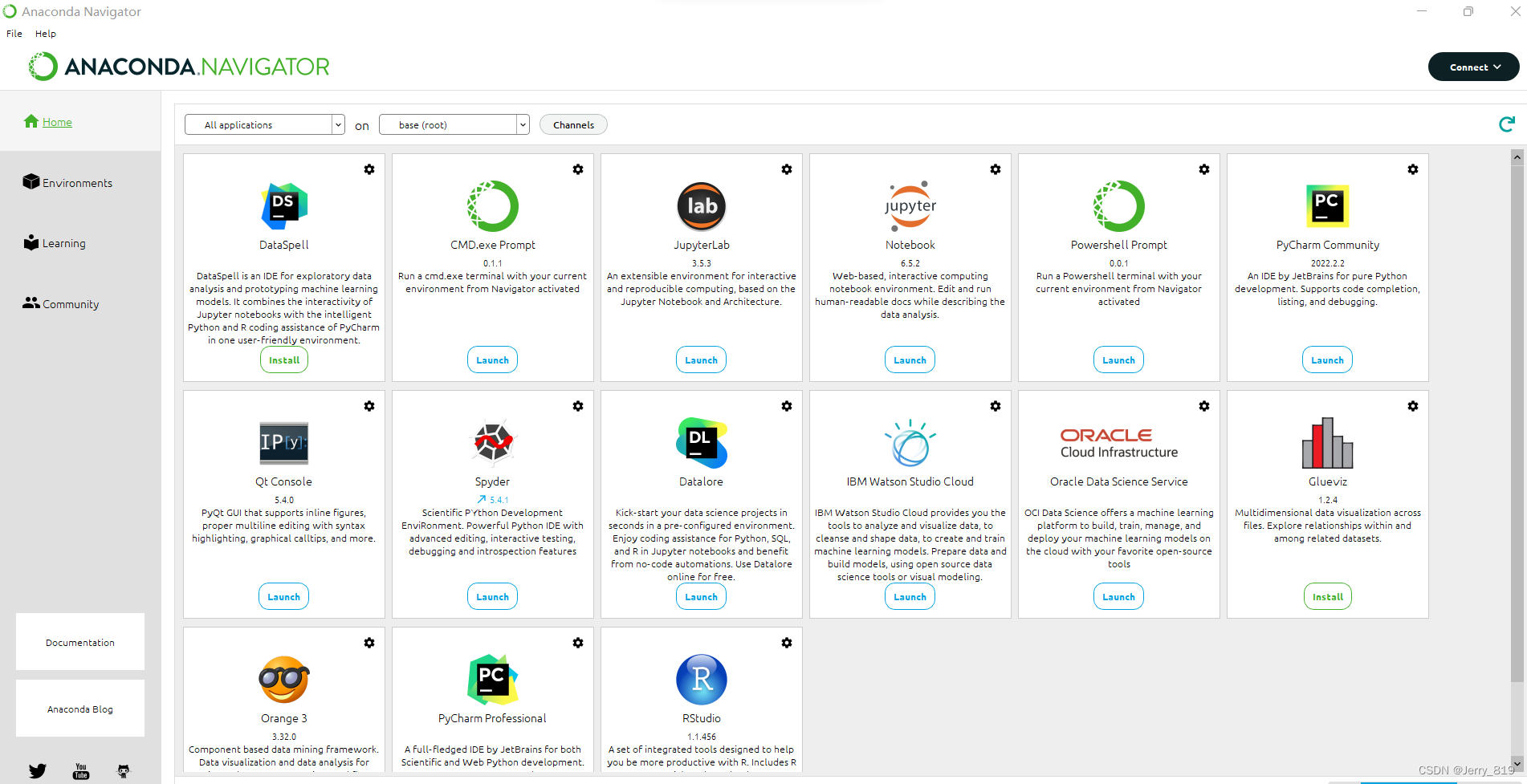Open gear options for the Spyder tile
This screenshot has width=1527, height=784.
coord(578,406)
